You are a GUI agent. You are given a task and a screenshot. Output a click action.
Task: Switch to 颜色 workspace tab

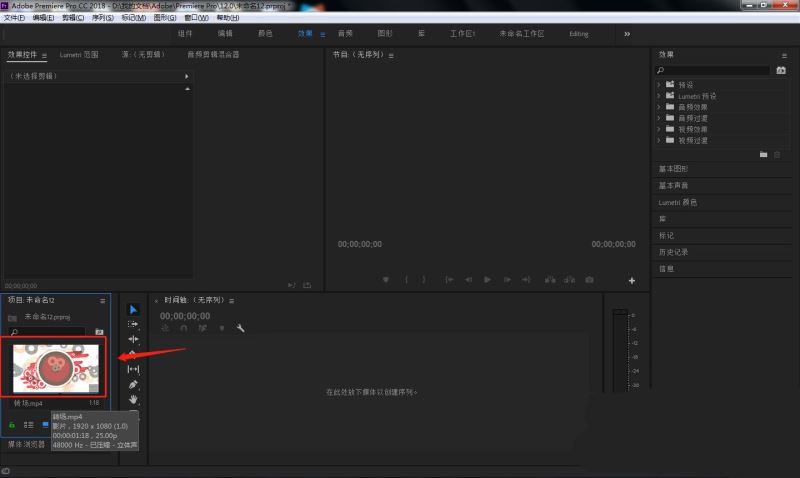(x=265, y=34)
